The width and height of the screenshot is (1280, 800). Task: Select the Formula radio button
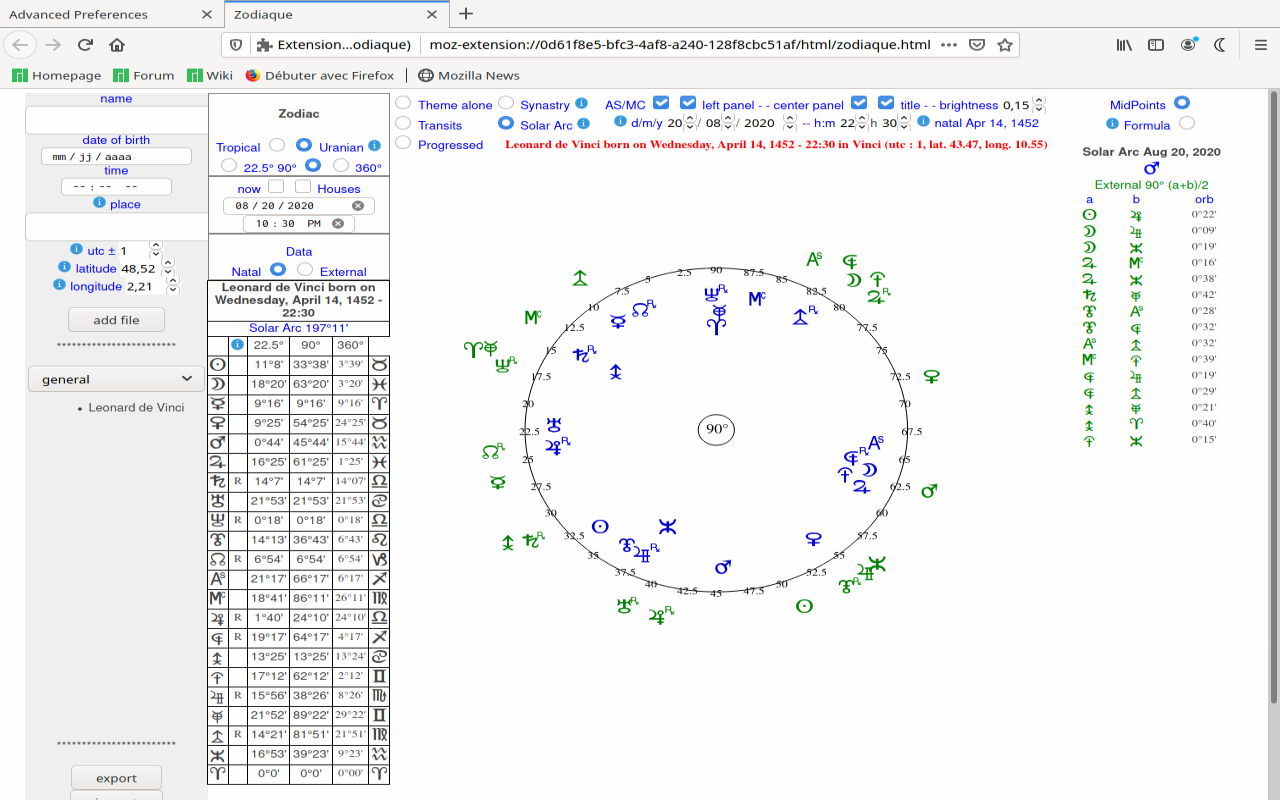(x=1186, y=123)
